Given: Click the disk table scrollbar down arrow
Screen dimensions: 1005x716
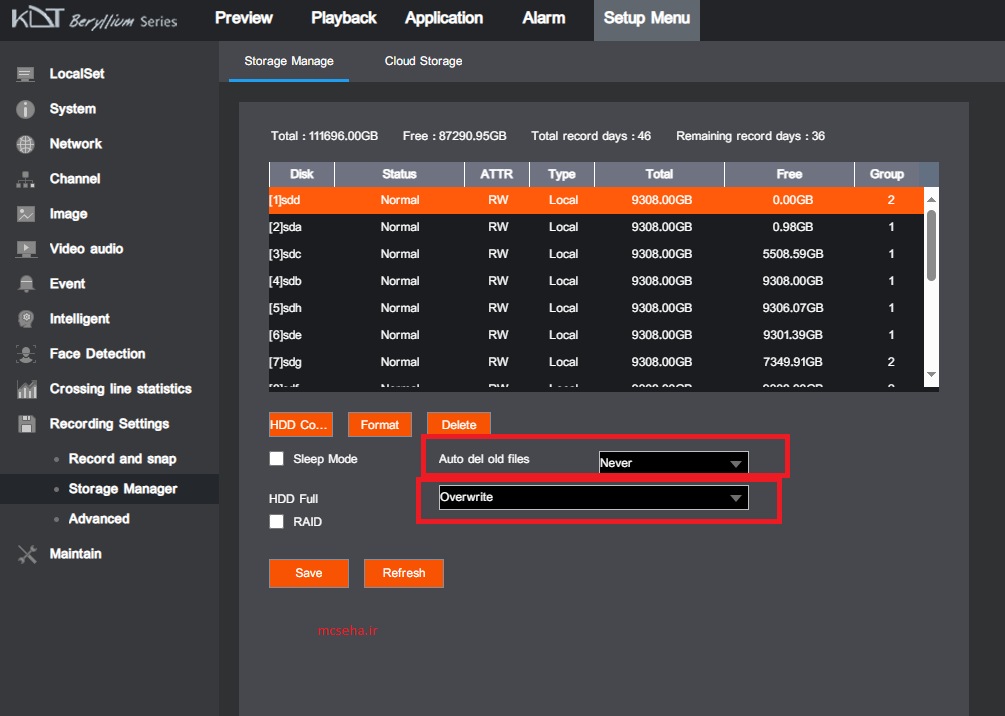Looking at the screenshot, I should click(x=931, y=374).
